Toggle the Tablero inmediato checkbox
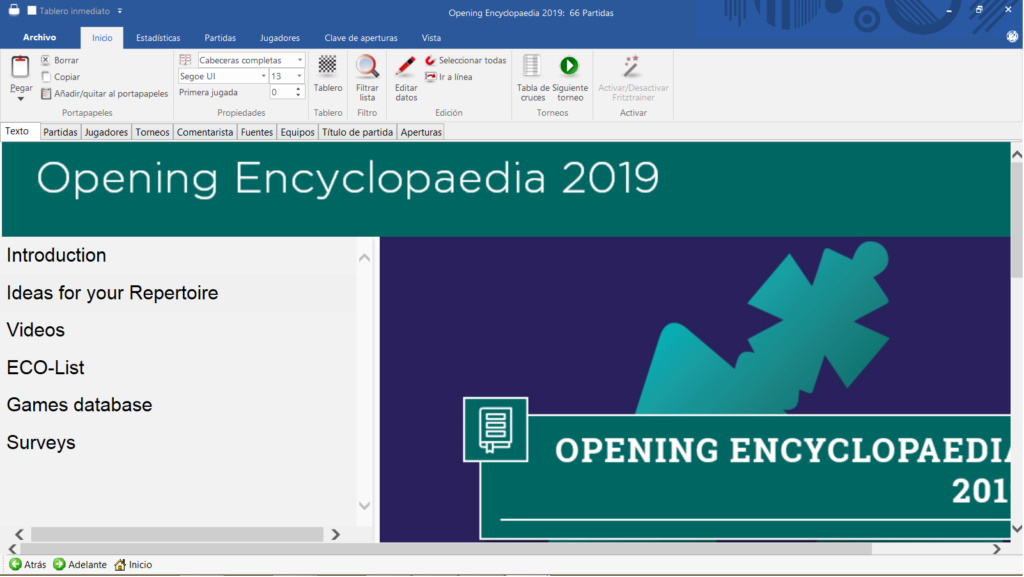 click(x=31, y=10)
